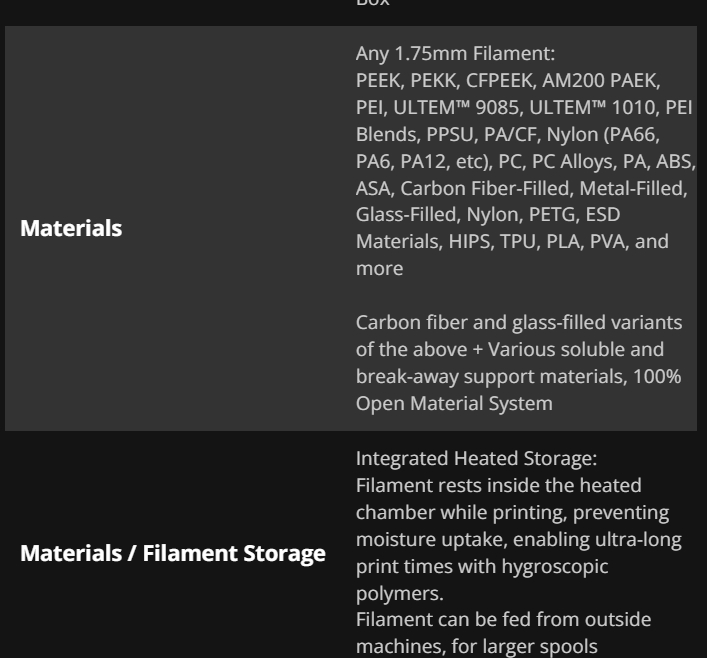Click the 'Blends, PPSU, PA/CF, Nylon (PA66' line
Image resolution: width=707 pixels, height=658 pixels.
508,134
